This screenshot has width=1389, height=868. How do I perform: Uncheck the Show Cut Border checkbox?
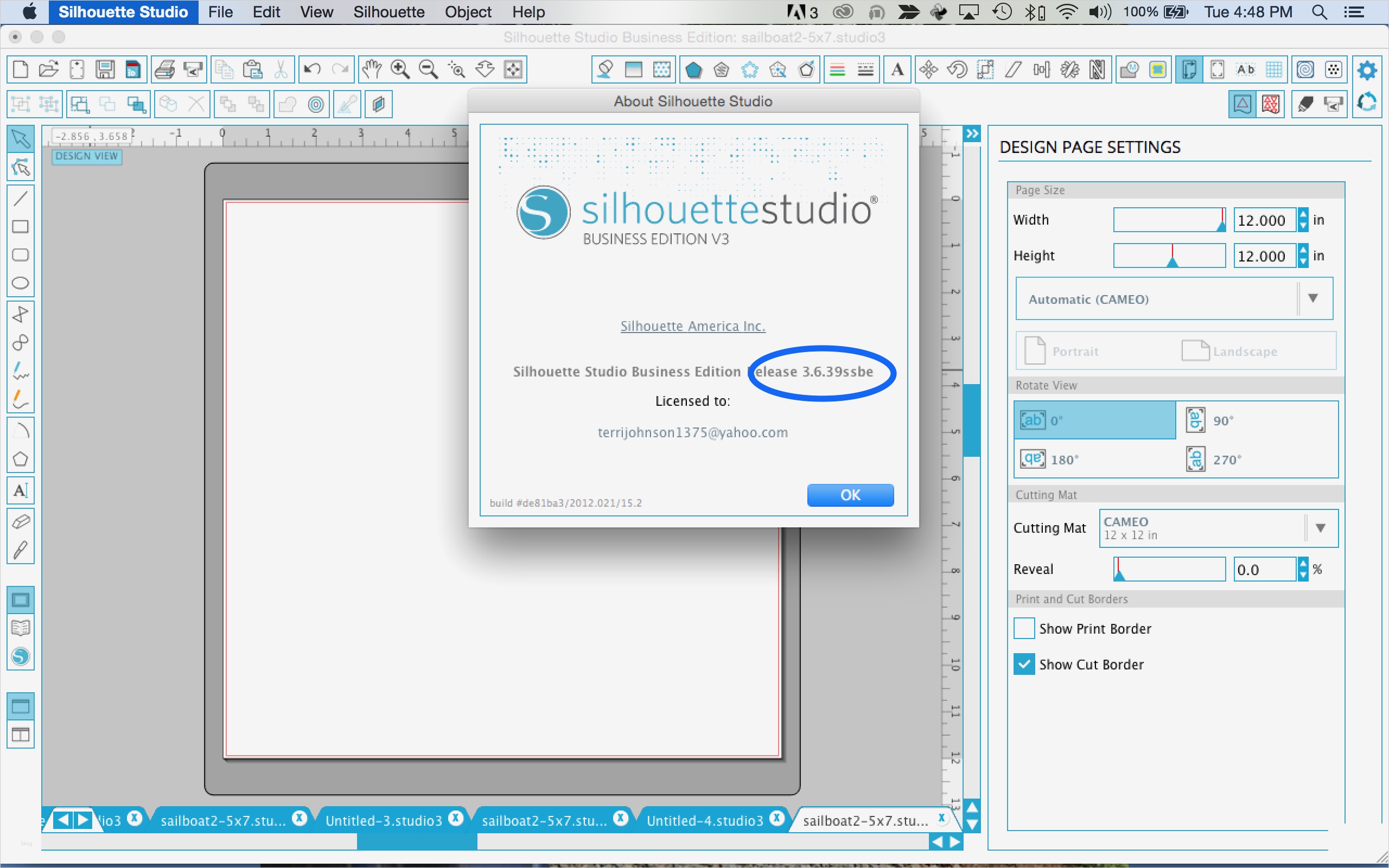pos(1024,664)
